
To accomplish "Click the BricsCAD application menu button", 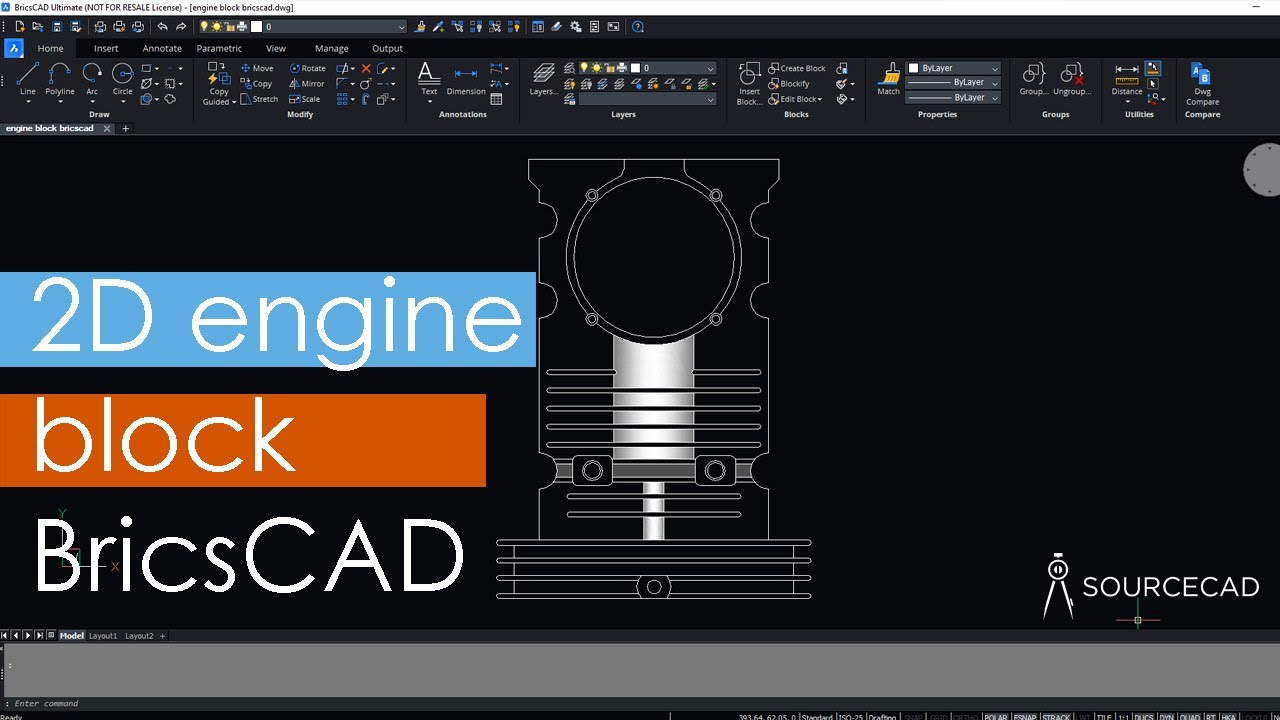I will 13,48.
